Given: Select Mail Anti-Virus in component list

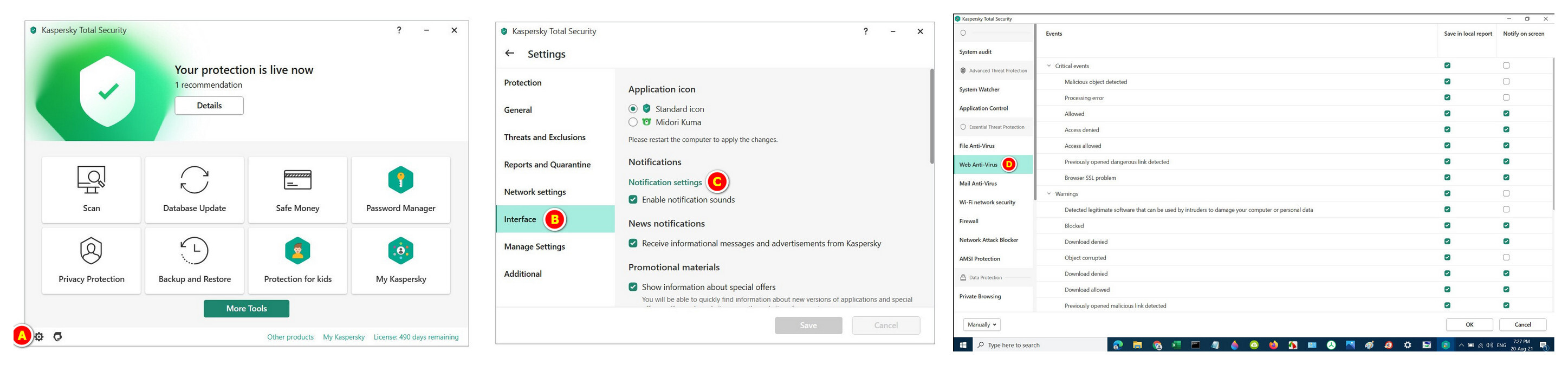Looking at the screenshot, I should (x=993, y=184).
